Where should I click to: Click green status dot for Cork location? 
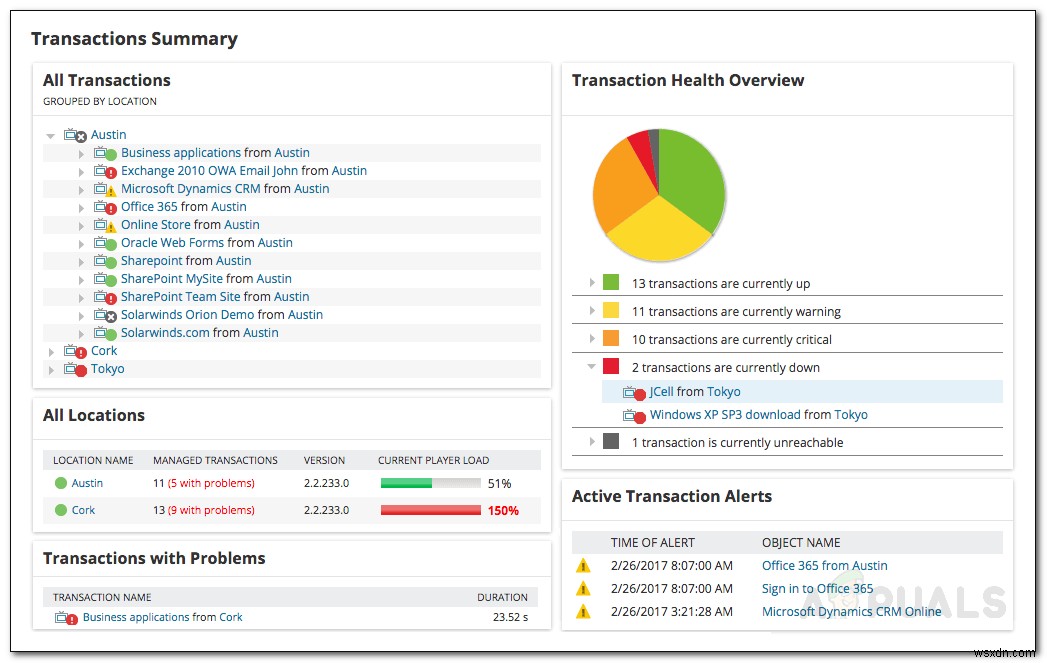61,510
